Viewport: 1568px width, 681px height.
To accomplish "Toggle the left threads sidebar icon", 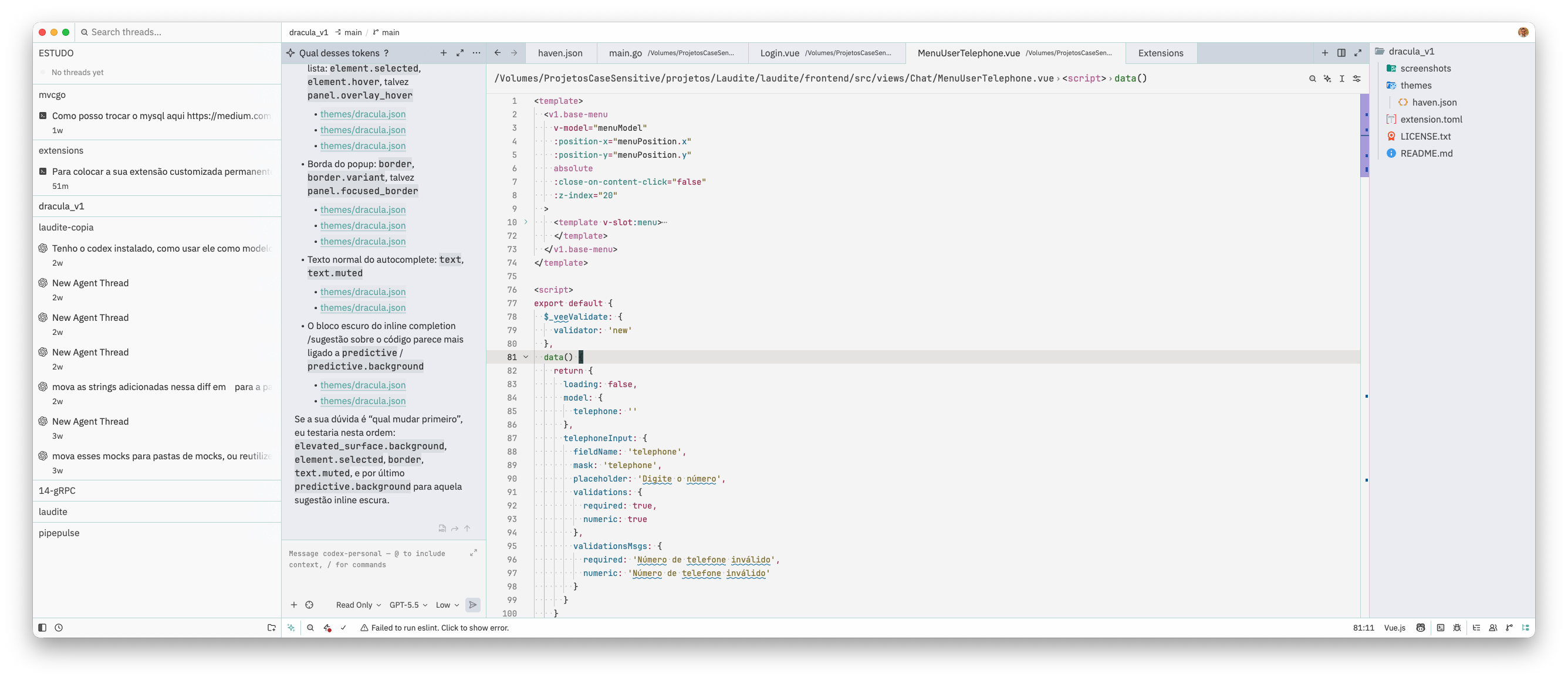I will pyautogui.click(x=42, y=628).
